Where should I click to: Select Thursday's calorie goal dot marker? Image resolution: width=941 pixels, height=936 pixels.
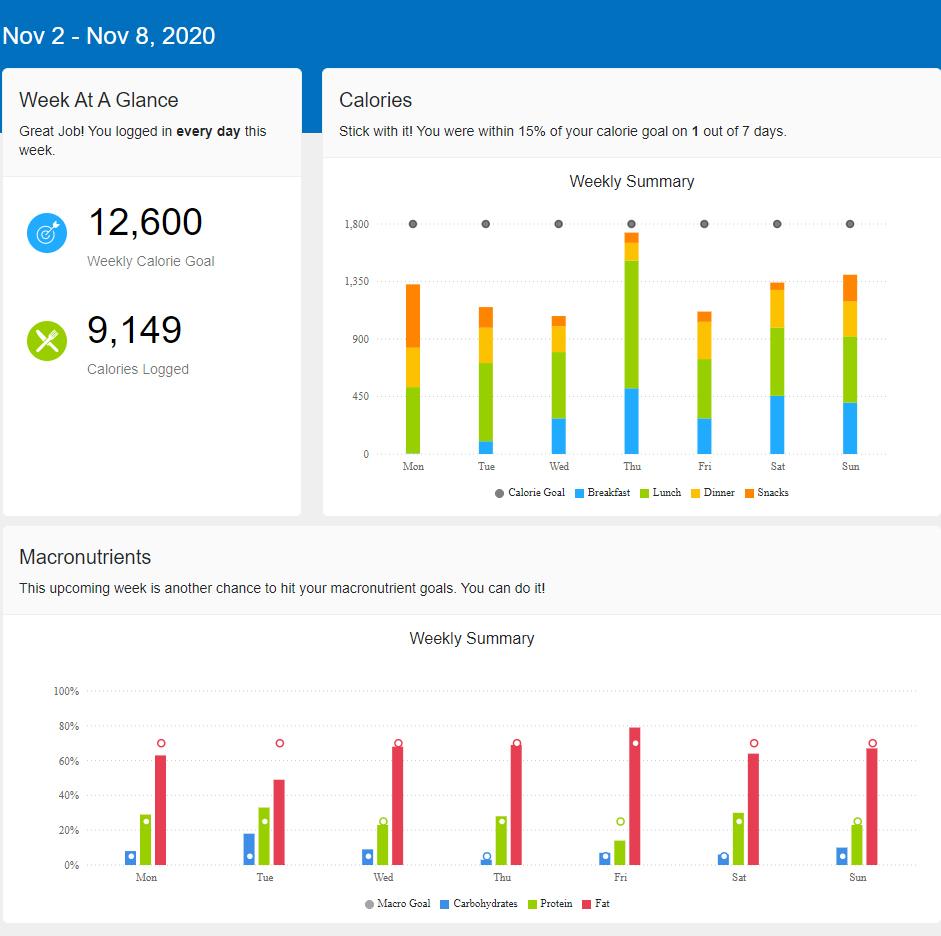click(632, 224)
